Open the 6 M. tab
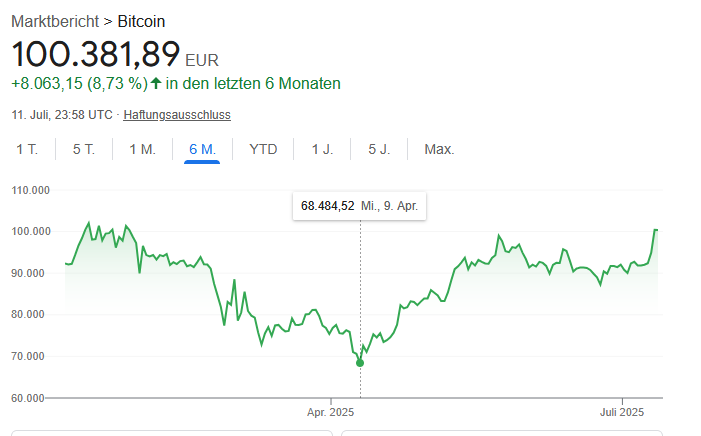This screenshot has height=436, width=701. 202,149
